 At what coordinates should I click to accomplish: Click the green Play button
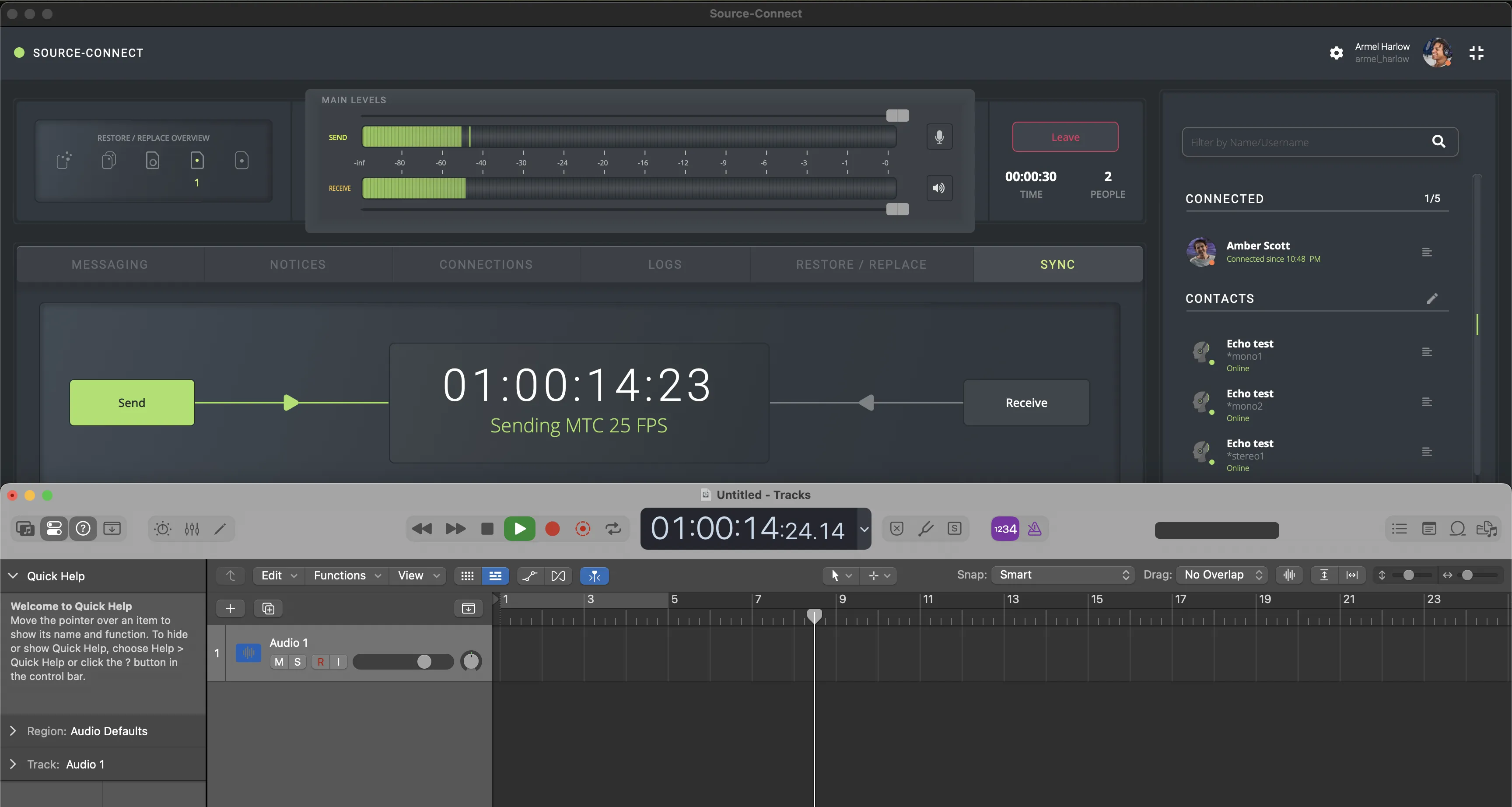[519, 529]
